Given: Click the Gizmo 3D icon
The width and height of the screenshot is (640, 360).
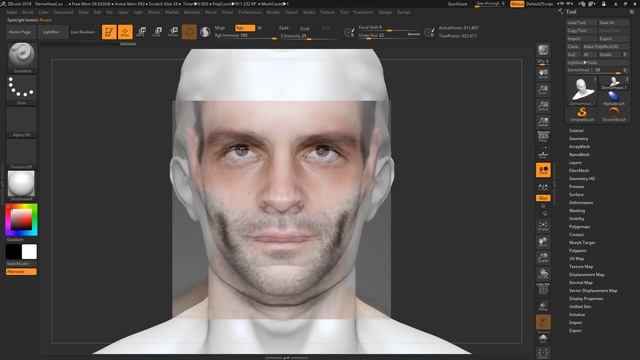Looking at the screenshot, I should pos(189,32).
